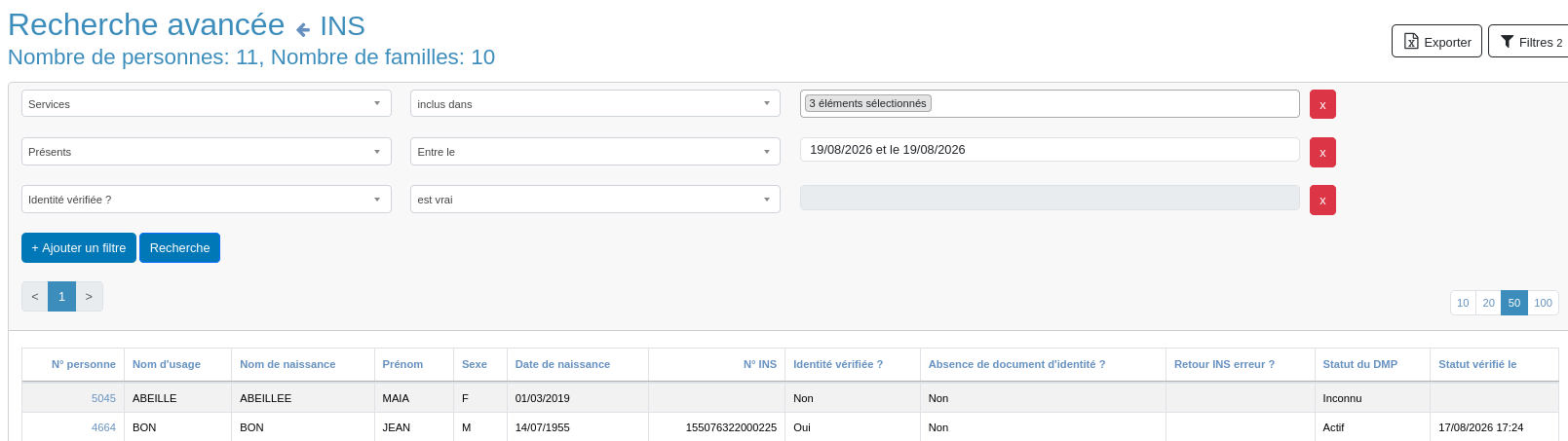1568x441 pixels.
Task: Click the JEAN first name cell
Action: point(414,427)
